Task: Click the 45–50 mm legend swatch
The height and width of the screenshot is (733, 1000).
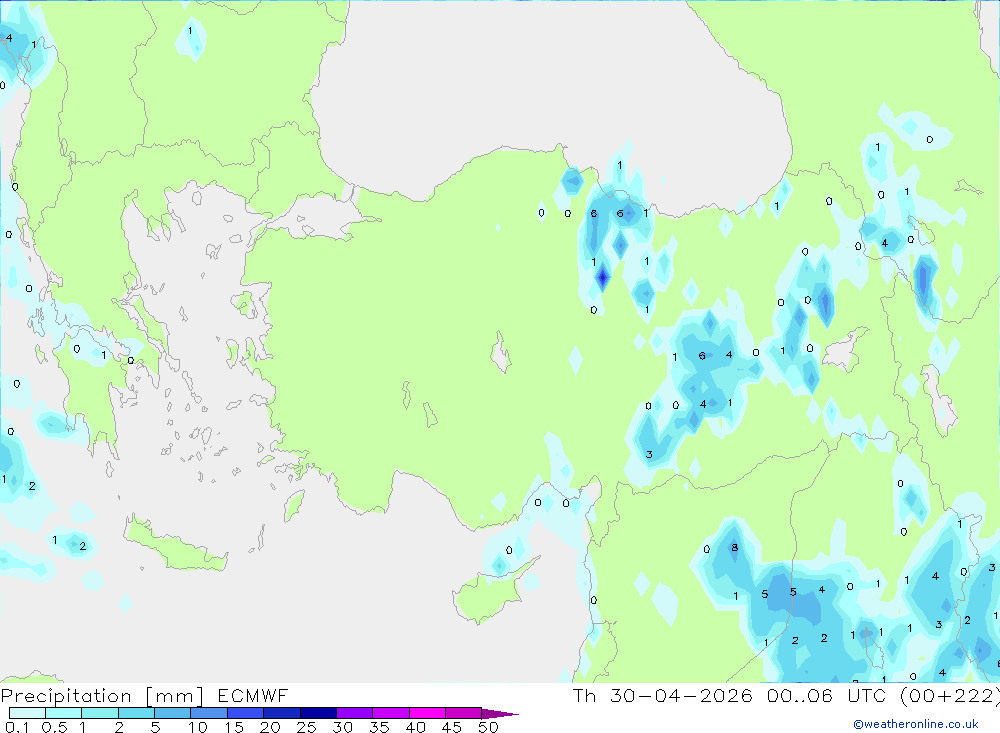Action: point(463,713)
